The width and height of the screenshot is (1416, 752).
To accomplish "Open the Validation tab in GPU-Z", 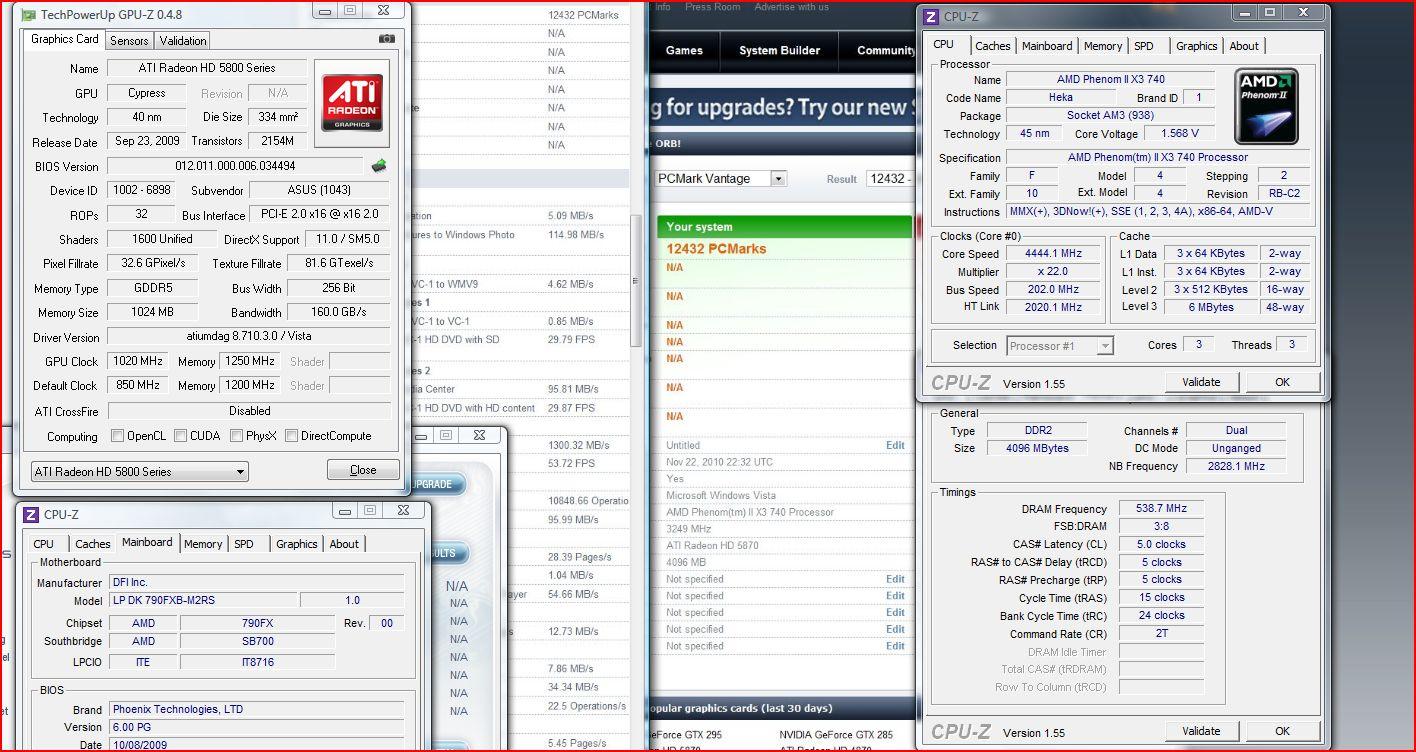I will pos(183,41).
